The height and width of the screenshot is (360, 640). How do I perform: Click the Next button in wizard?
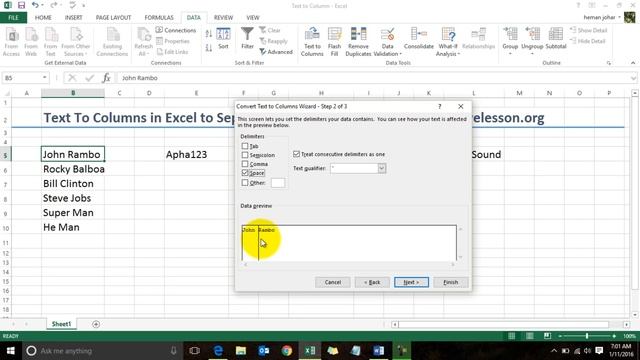(411, 282)
